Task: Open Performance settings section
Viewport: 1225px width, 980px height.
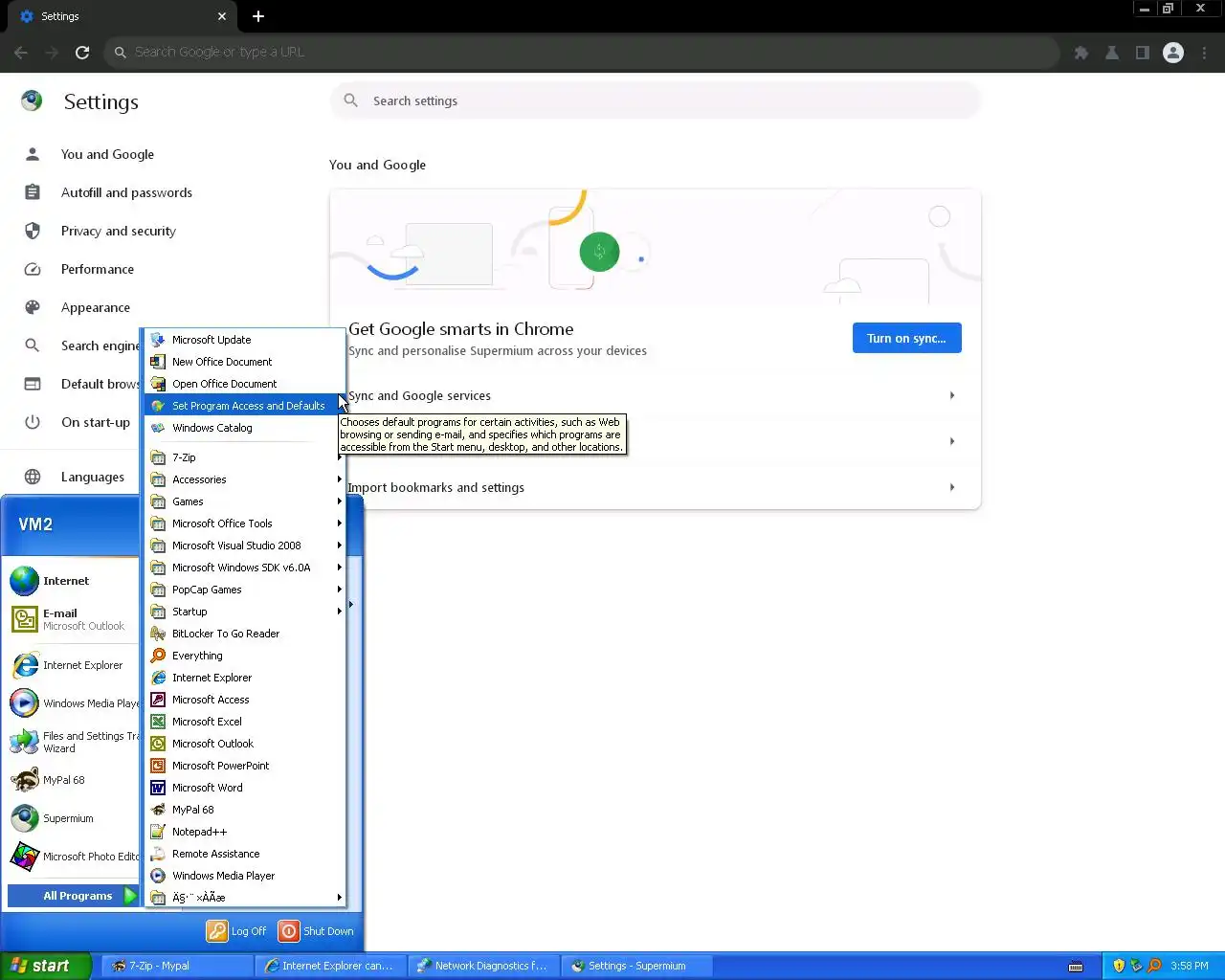Action: click(x=98, y=269)
